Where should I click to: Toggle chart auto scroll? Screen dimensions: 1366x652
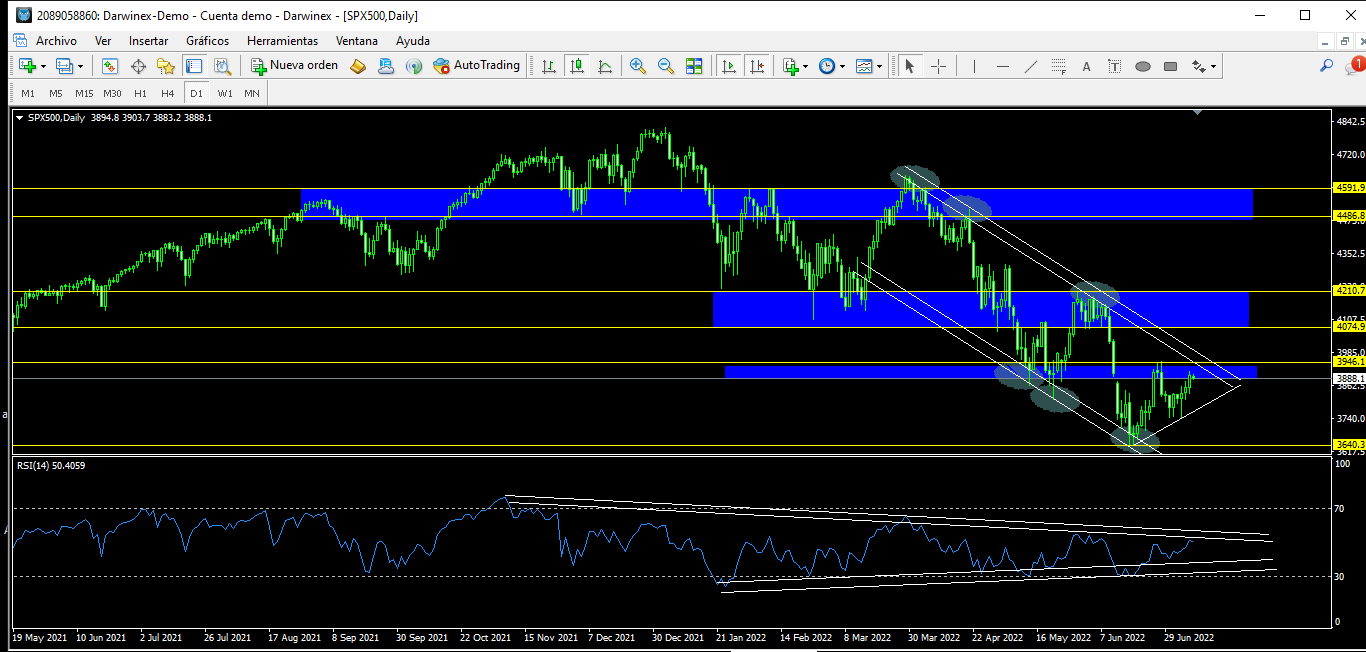pos(729,66)
